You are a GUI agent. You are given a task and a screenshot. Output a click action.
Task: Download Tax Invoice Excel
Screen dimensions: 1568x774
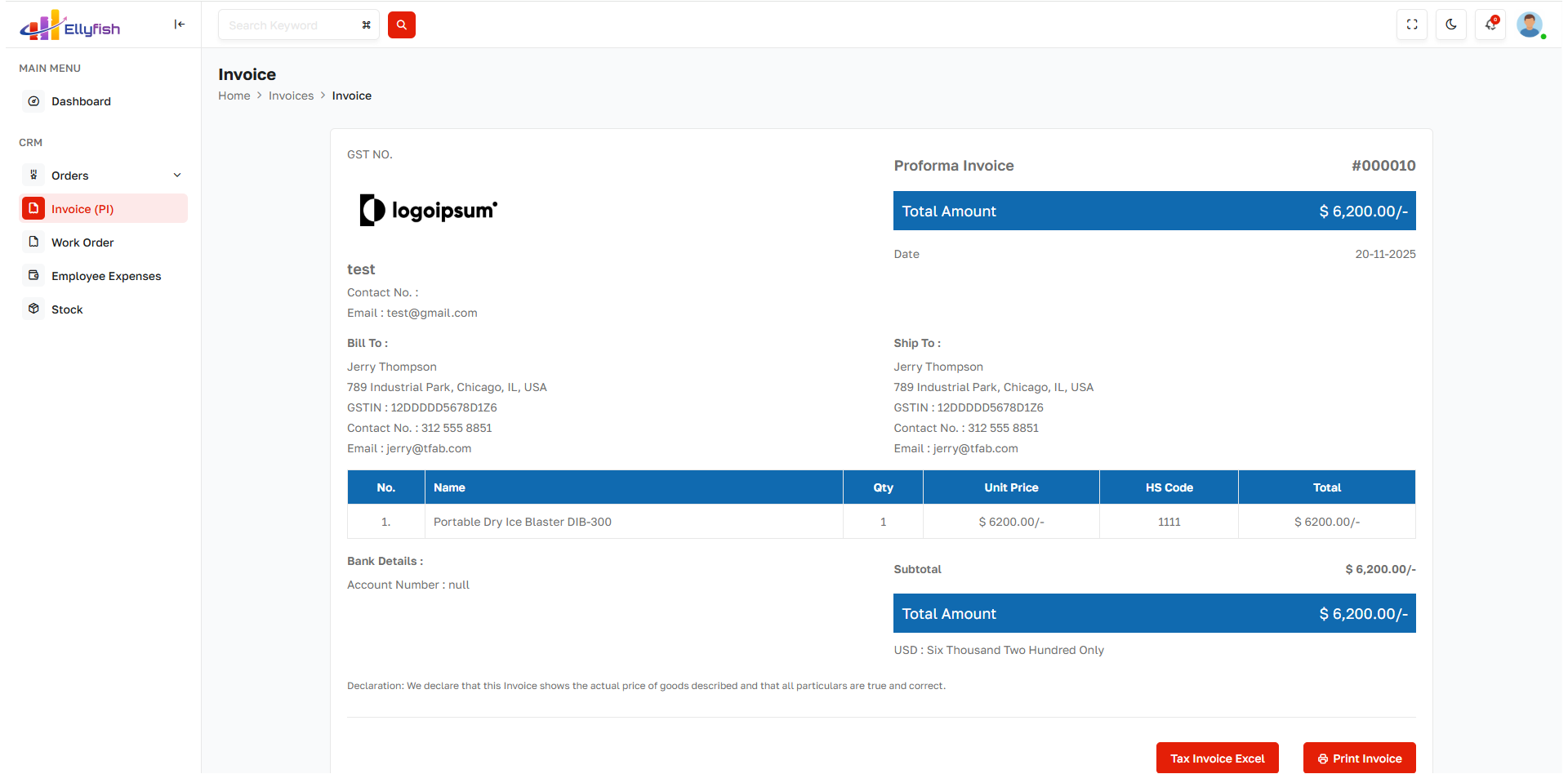coord(1217,758)
